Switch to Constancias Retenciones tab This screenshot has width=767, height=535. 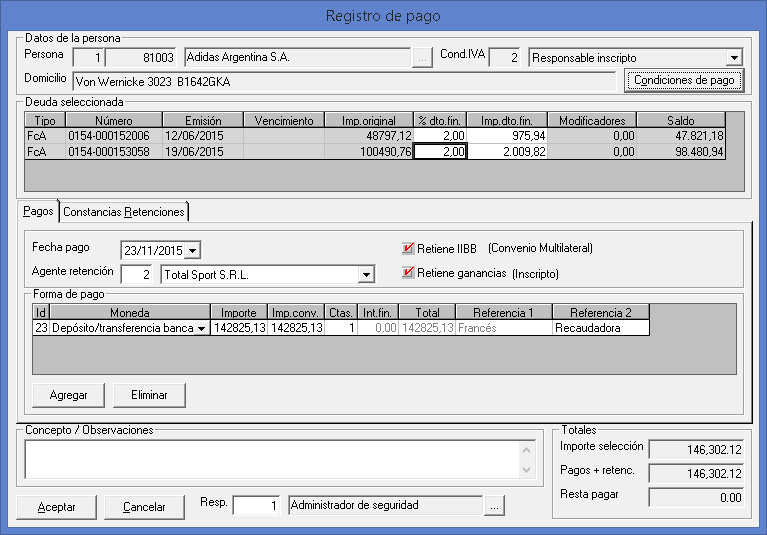124,212
